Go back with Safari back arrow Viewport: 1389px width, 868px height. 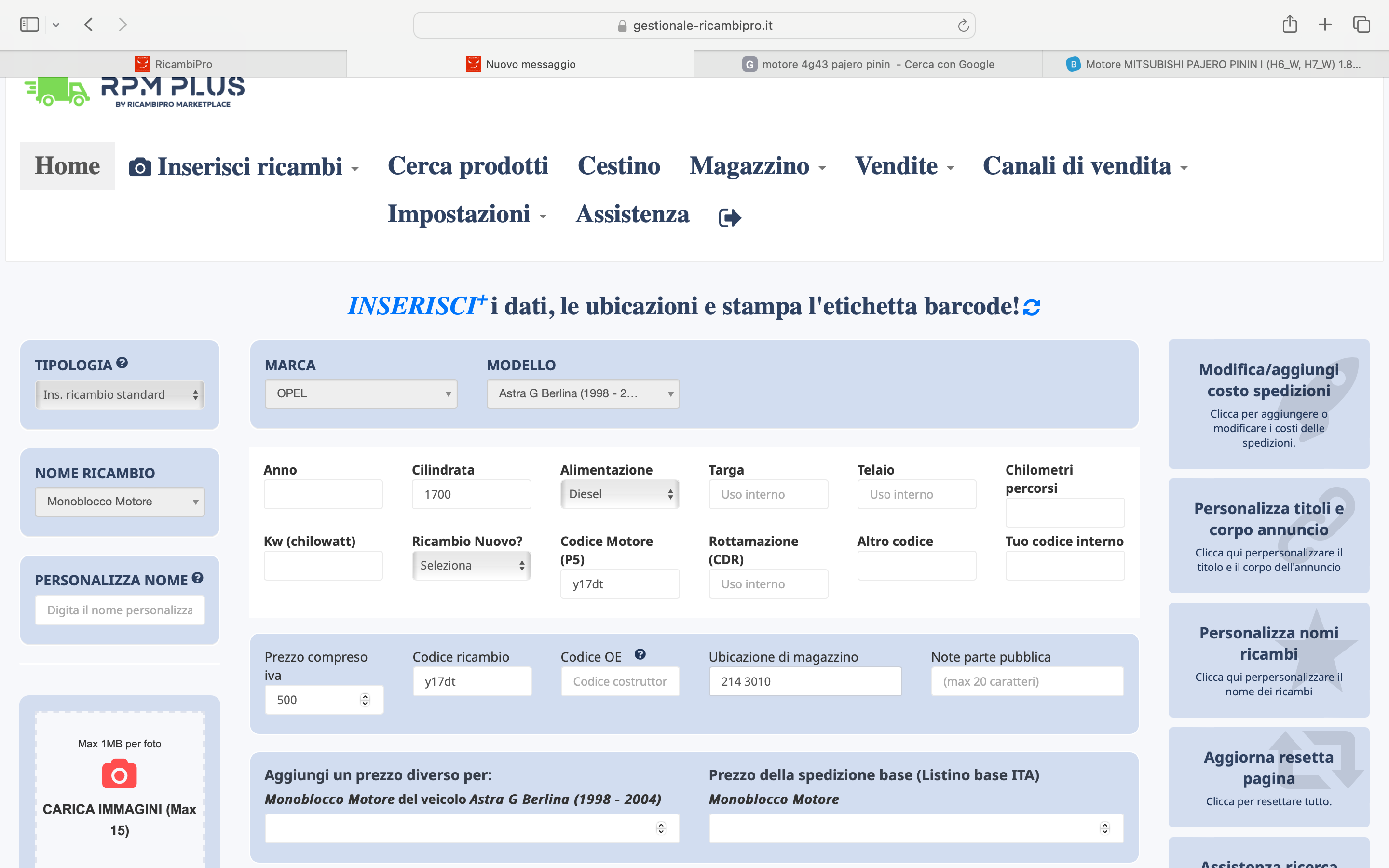click(x=88, y=25)
